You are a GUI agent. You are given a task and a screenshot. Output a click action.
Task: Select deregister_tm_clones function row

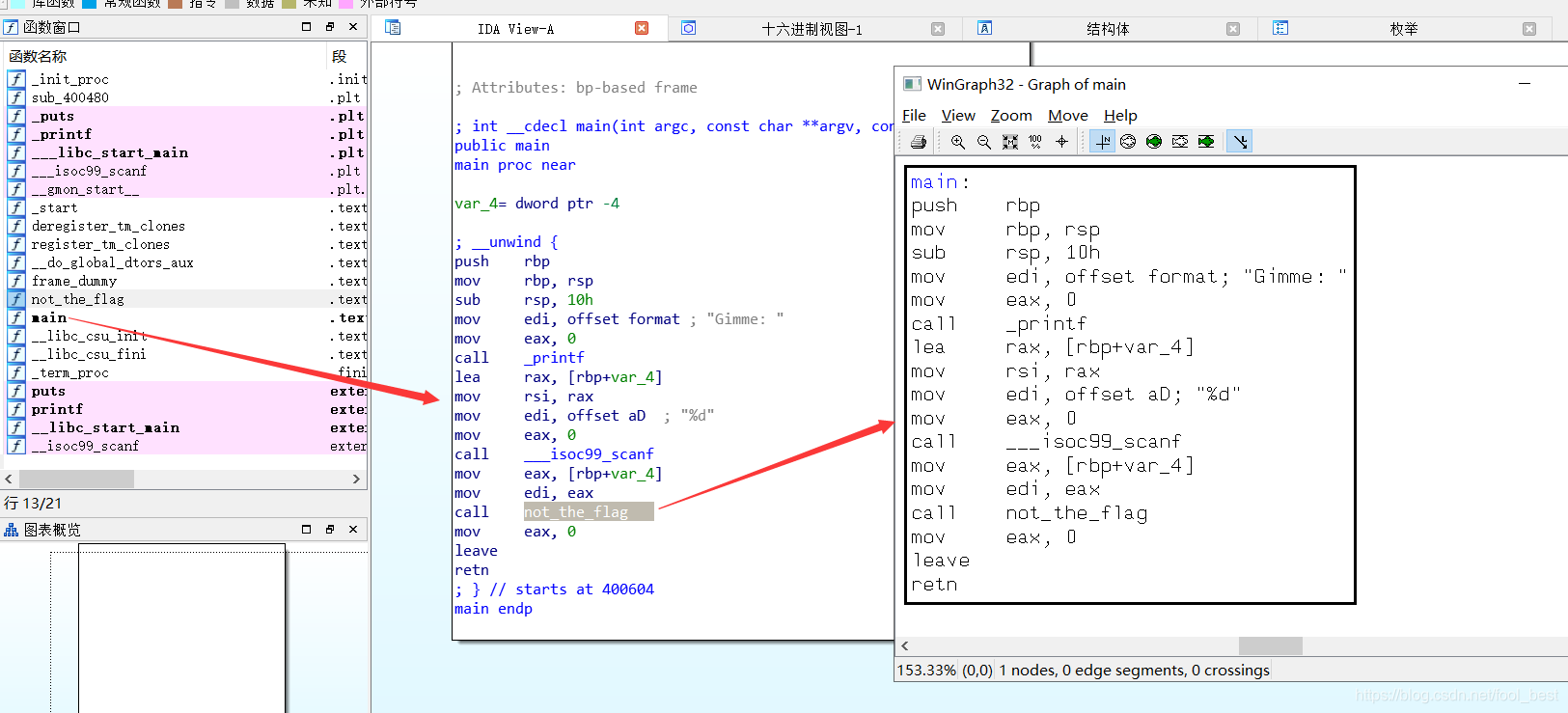click(x=187, y=226)
